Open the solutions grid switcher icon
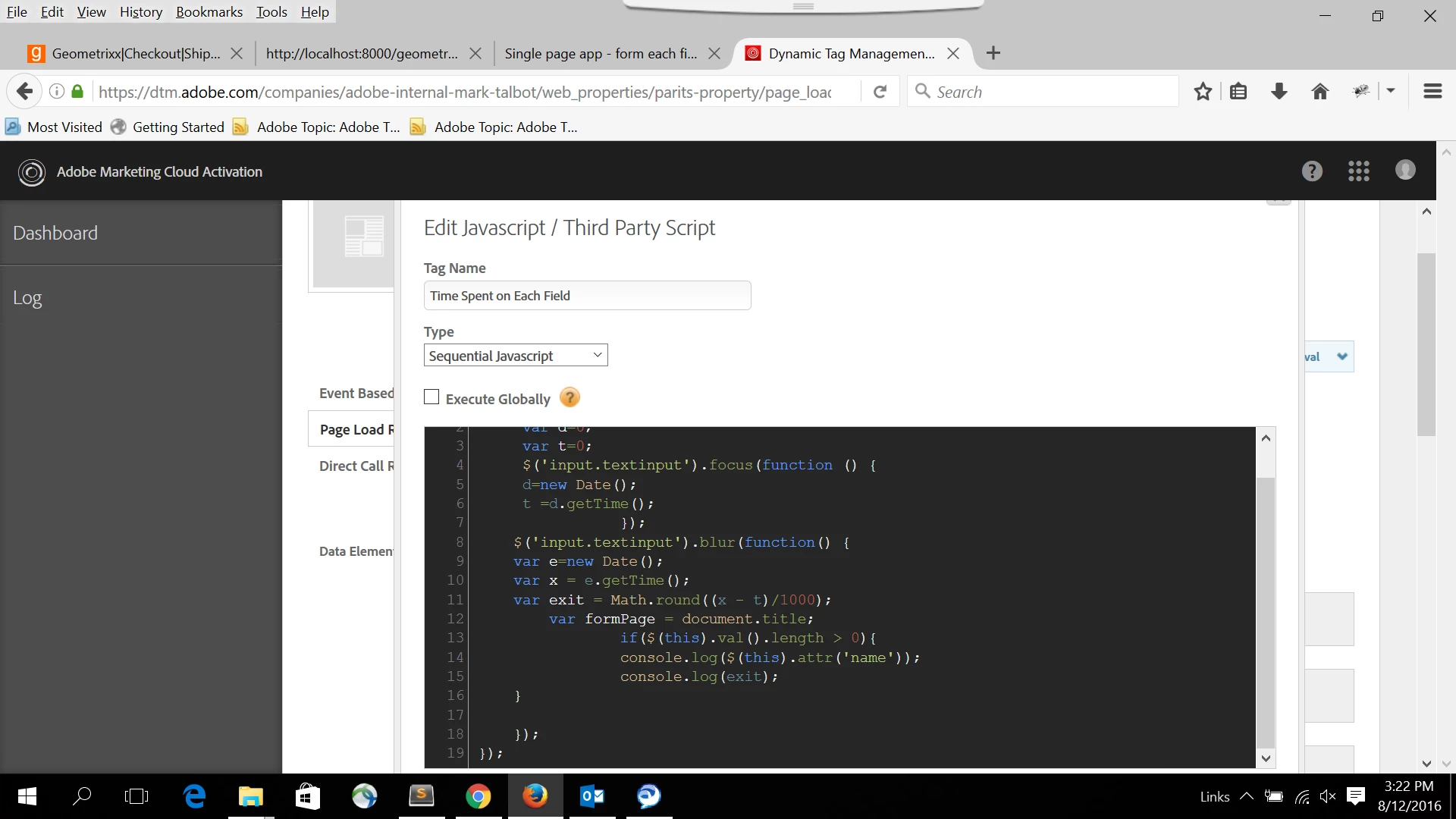Screen dimensions: 1456x819 click(x=1359, y=171)
